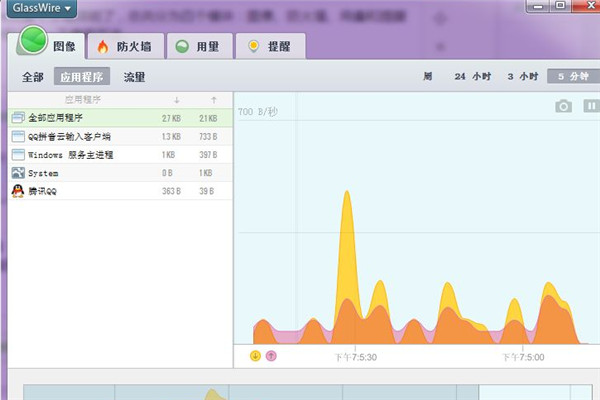The height and width of the screenshot is (400, 600).
Task: Minimize the GlassWire window
Action: (538, 6)
